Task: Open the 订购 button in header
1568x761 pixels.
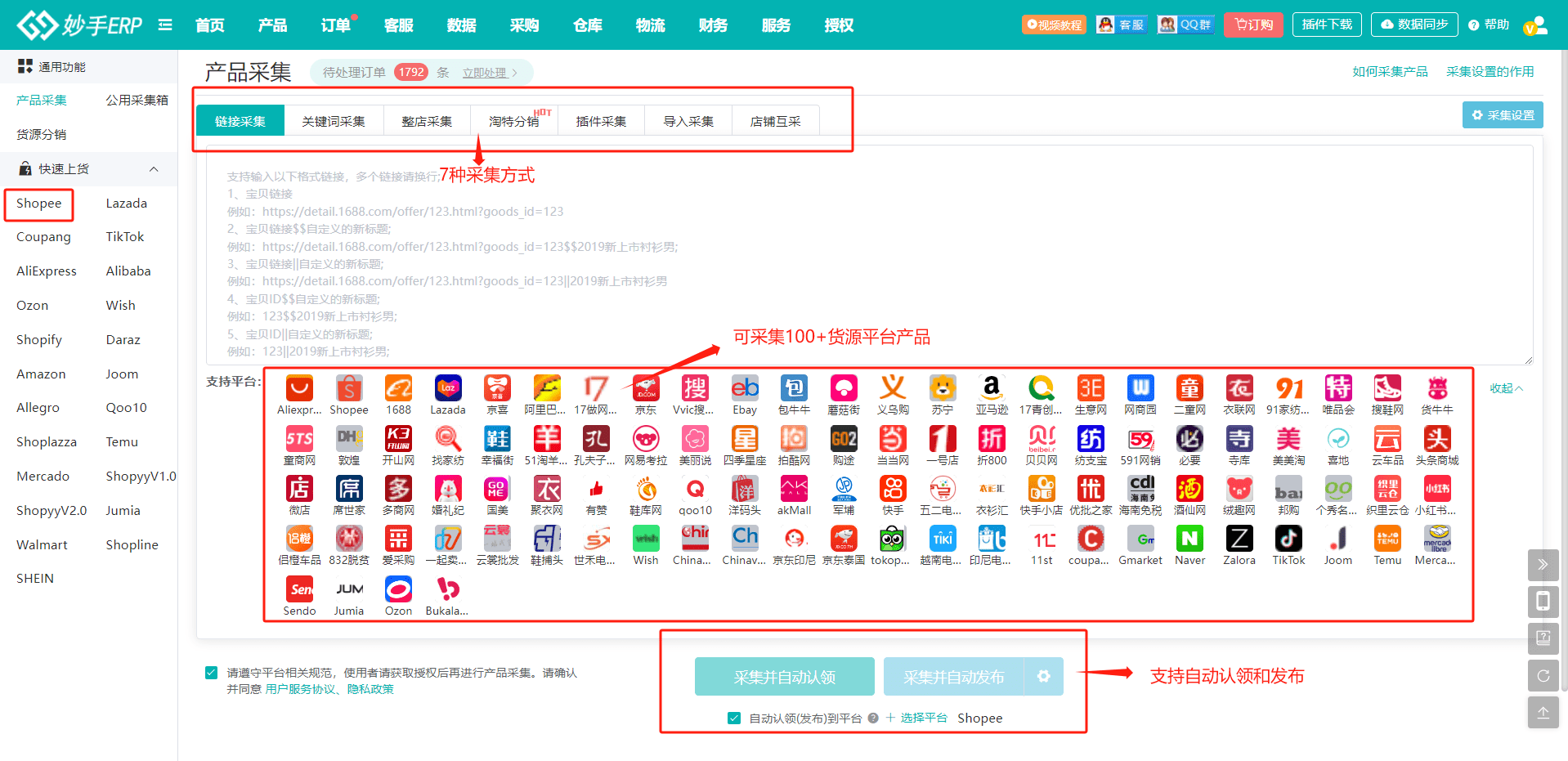Action: [1253, 25]
